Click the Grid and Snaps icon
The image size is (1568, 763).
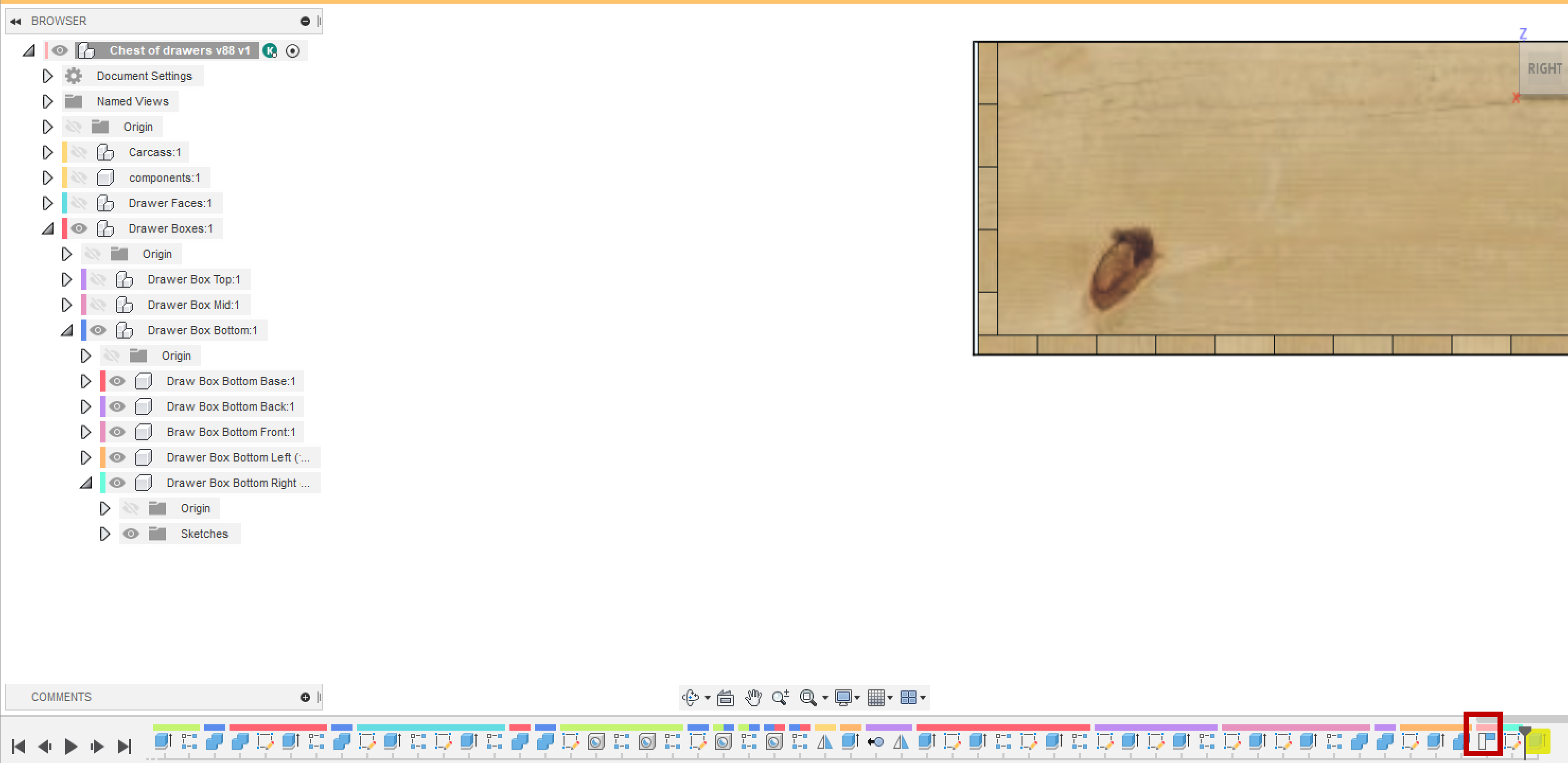[876, 697]
